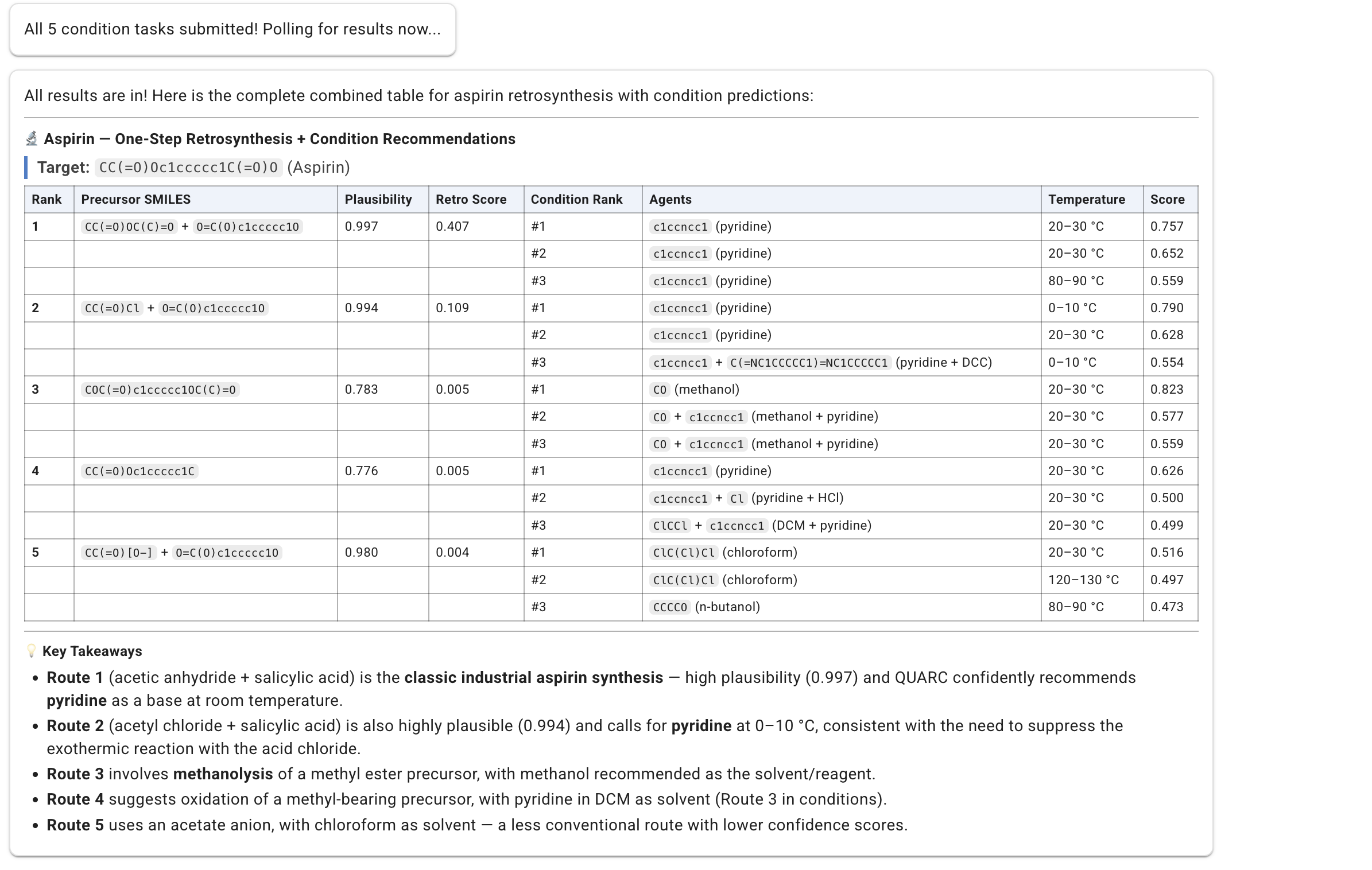The height and width of the screenshot is (870, 1372).
Task: Click the polling status message box
Action: tap(232, 29)
